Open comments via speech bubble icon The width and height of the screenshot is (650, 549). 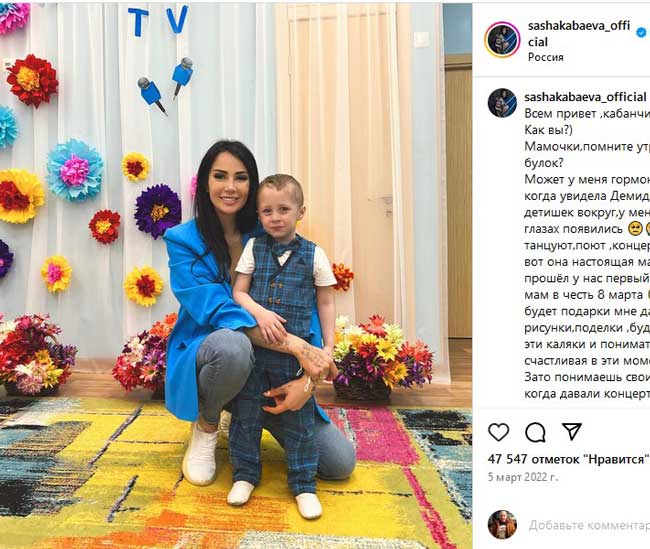535,432
